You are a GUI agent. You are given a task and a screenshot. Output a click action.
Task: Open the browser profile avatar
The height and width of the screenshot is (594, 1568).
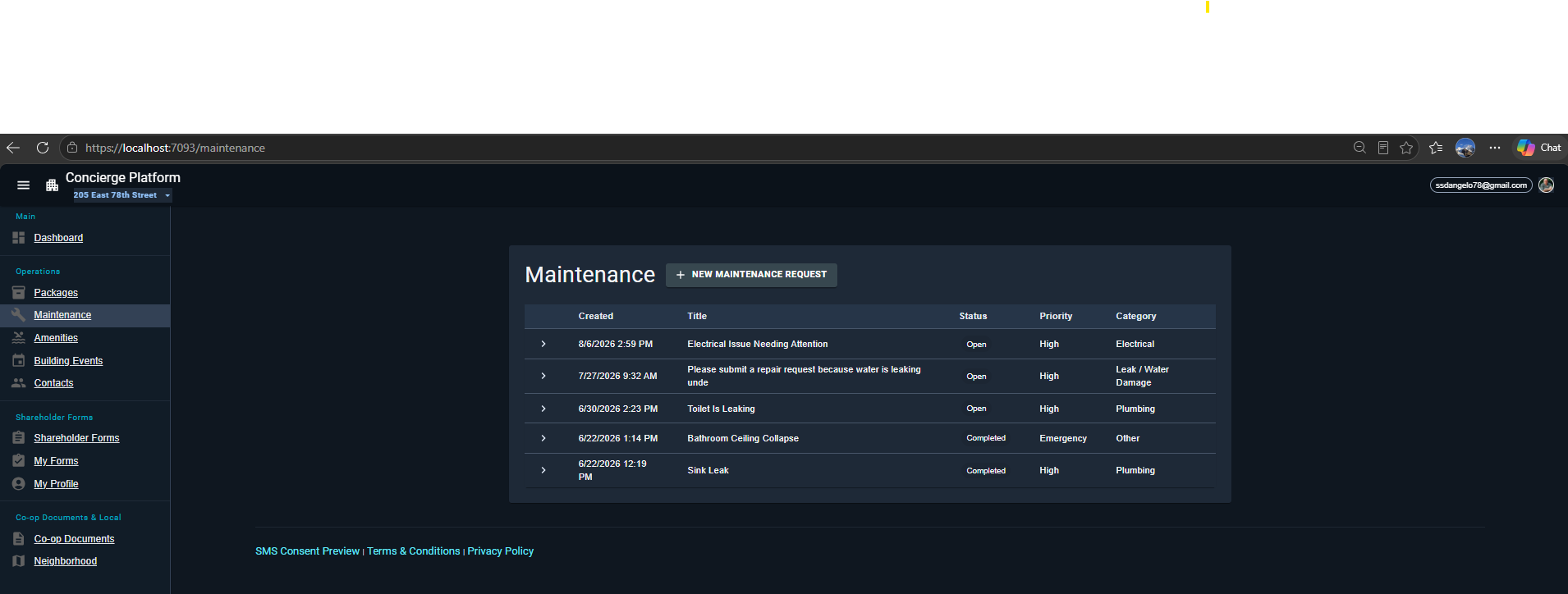[1465, 148]
